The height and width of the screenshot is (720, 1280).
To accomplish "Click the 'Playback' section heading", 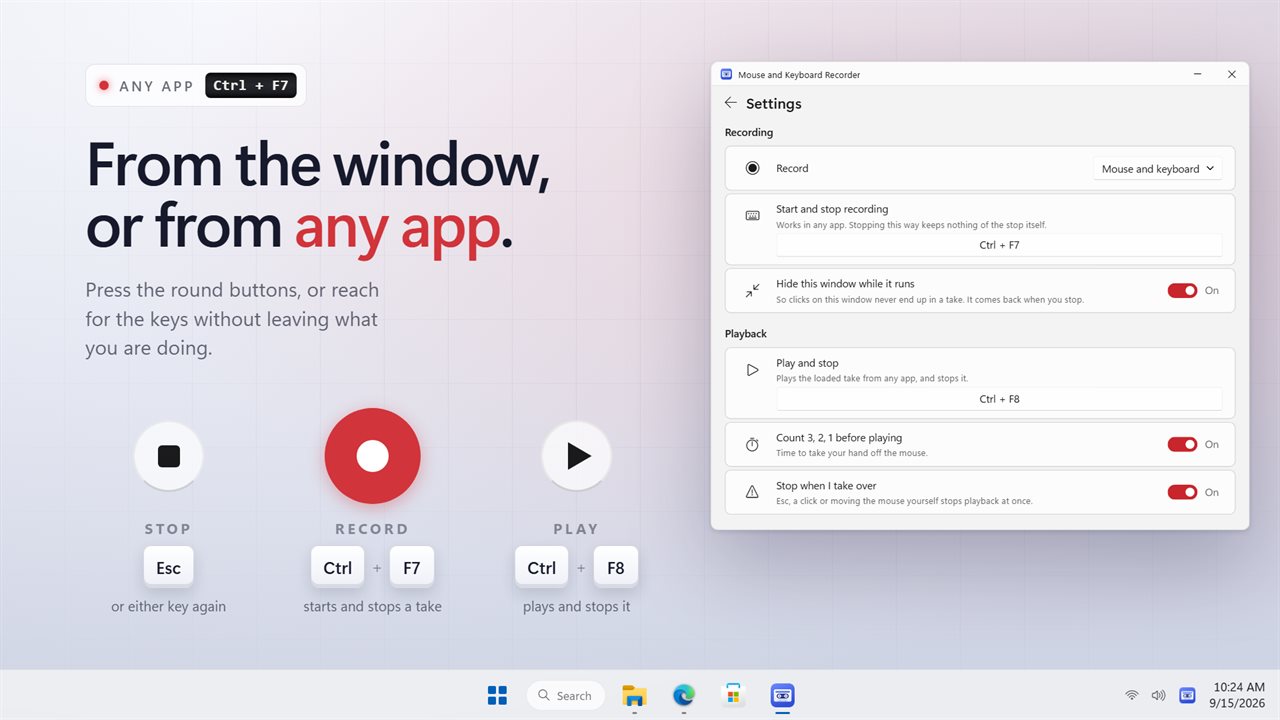I will click(x=746, y=333).
